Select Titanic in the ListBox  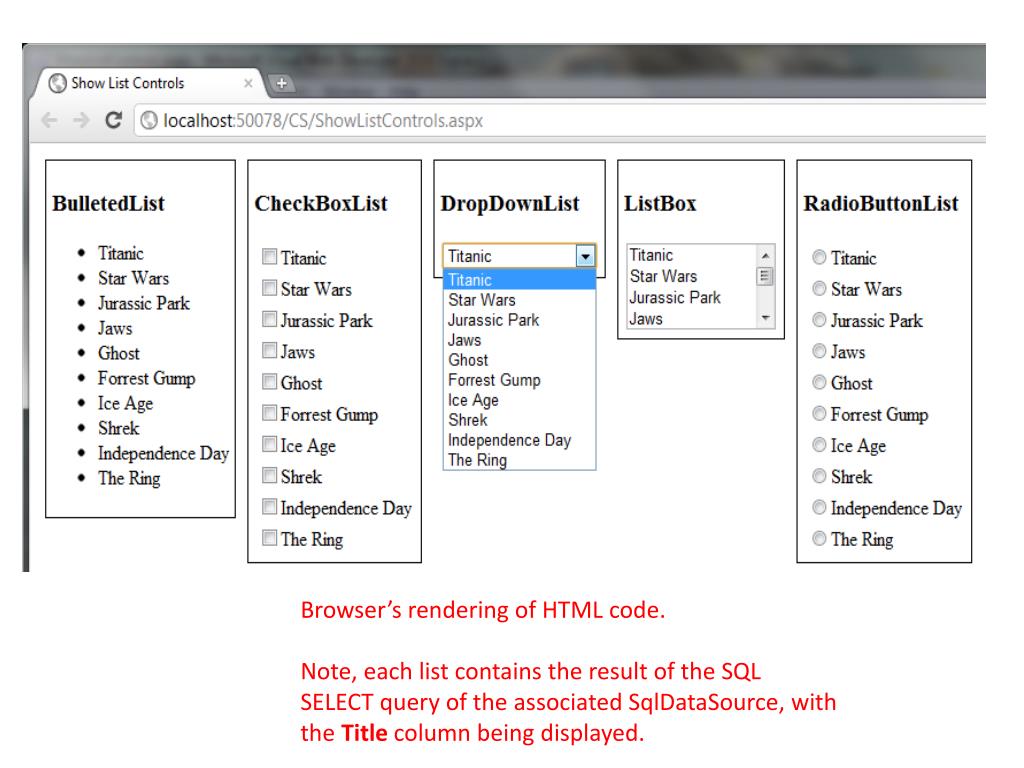(692, 255)
